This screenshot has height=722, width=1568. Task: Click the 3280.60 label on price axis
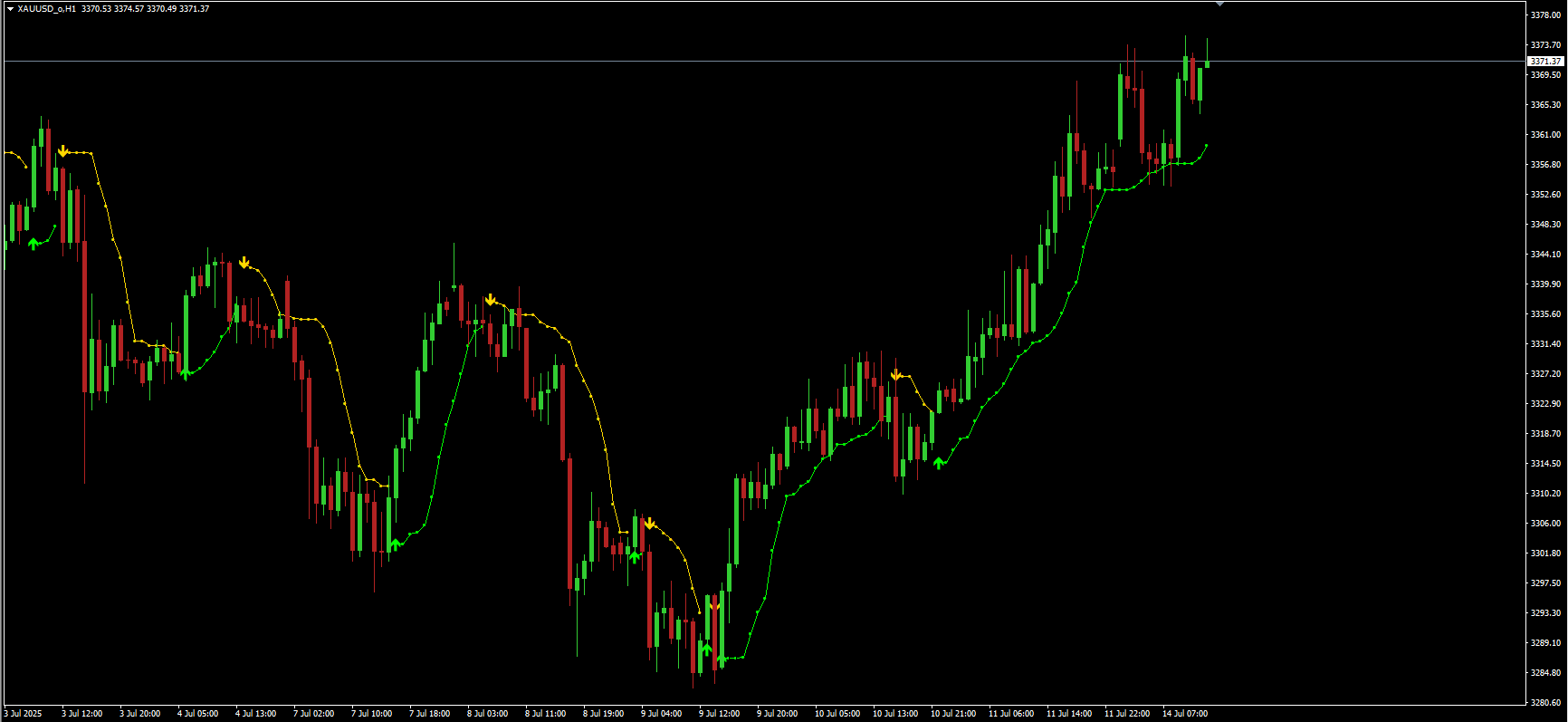[1545, 702]
